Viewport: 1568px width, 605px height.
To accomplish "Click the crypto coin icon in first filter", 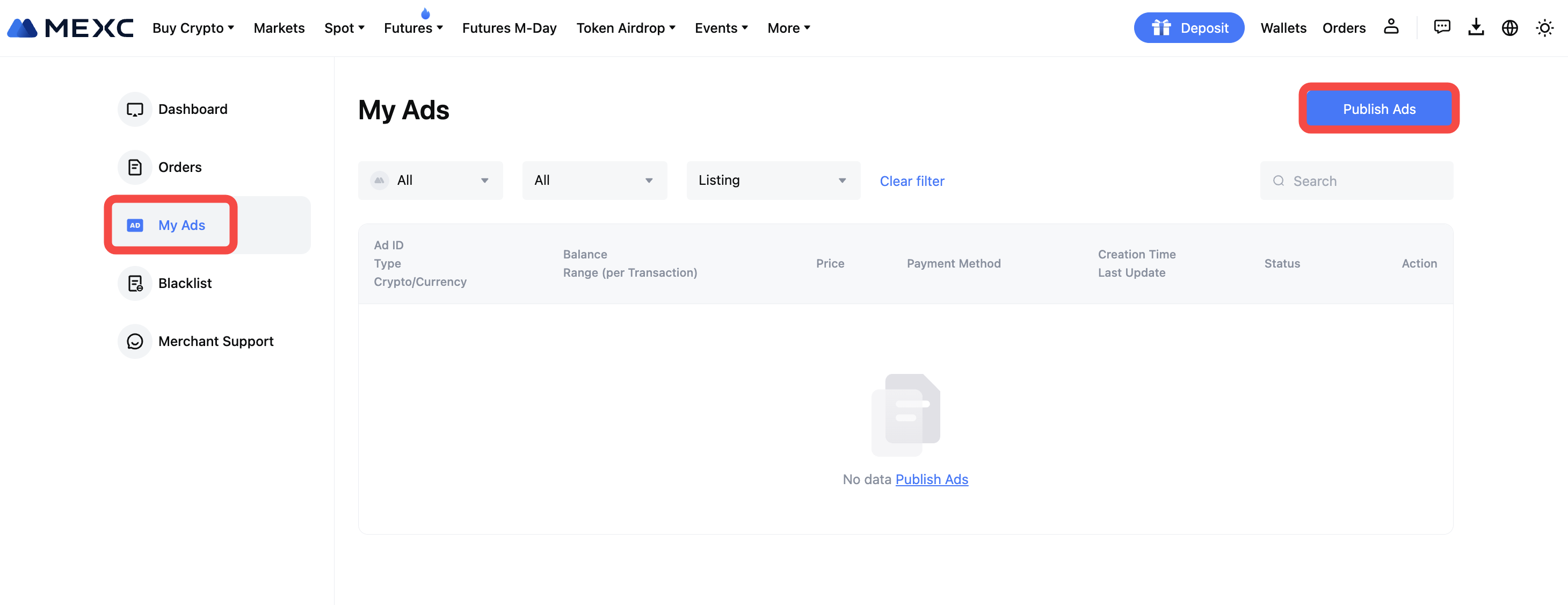I will [379, 181].
